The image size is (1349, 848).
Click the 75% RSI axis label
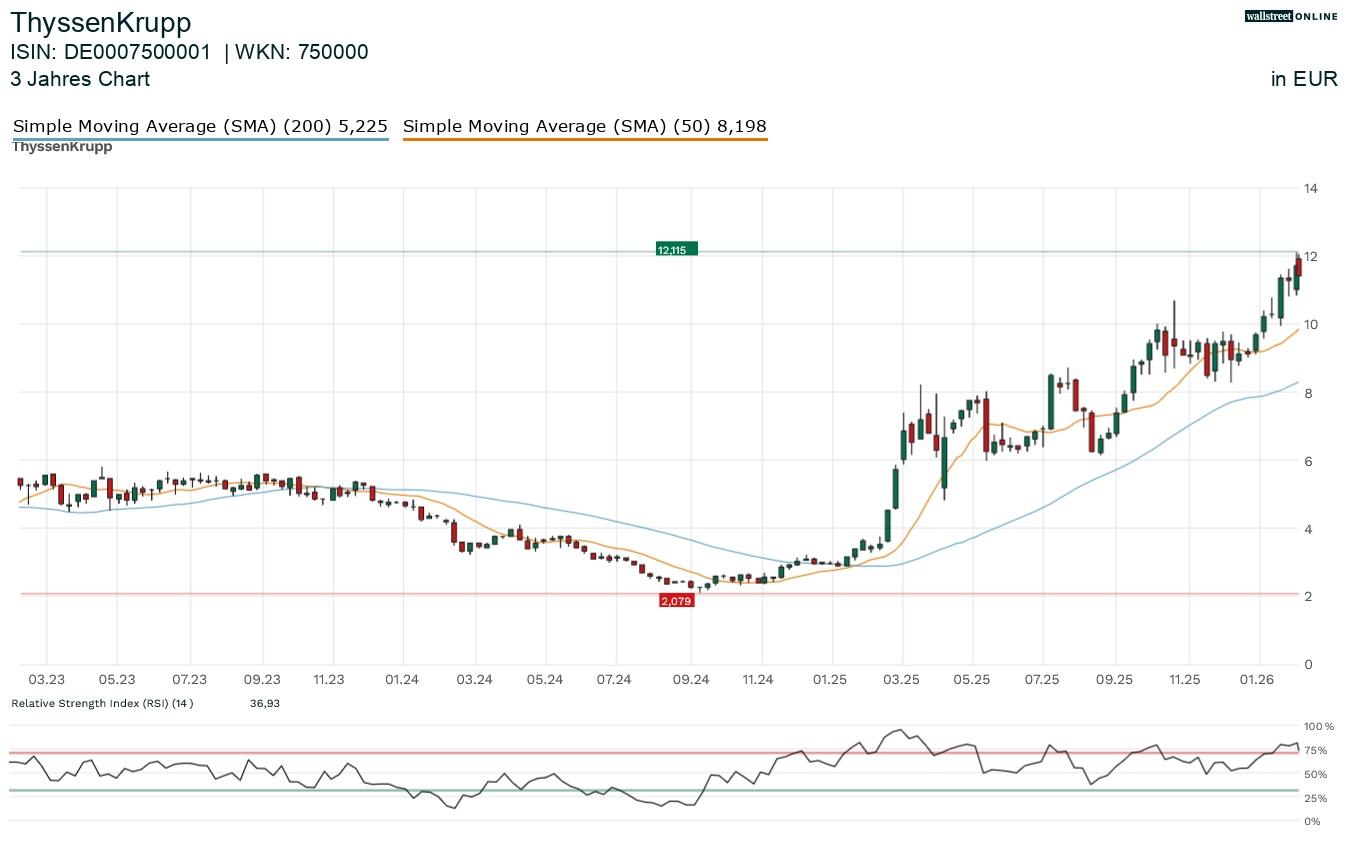[1314, 751]
